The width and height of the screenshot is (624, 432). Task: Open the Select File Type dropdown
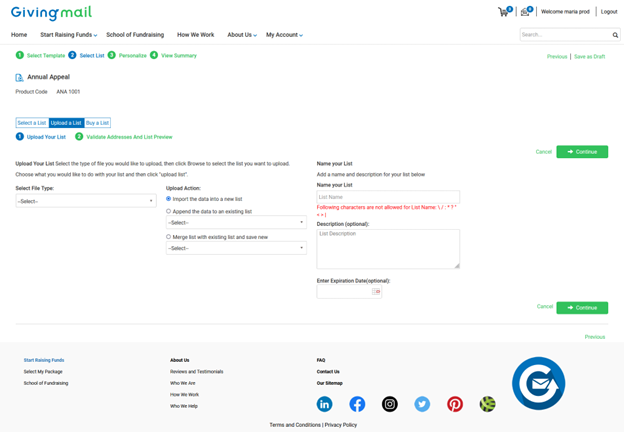[86, 201]
